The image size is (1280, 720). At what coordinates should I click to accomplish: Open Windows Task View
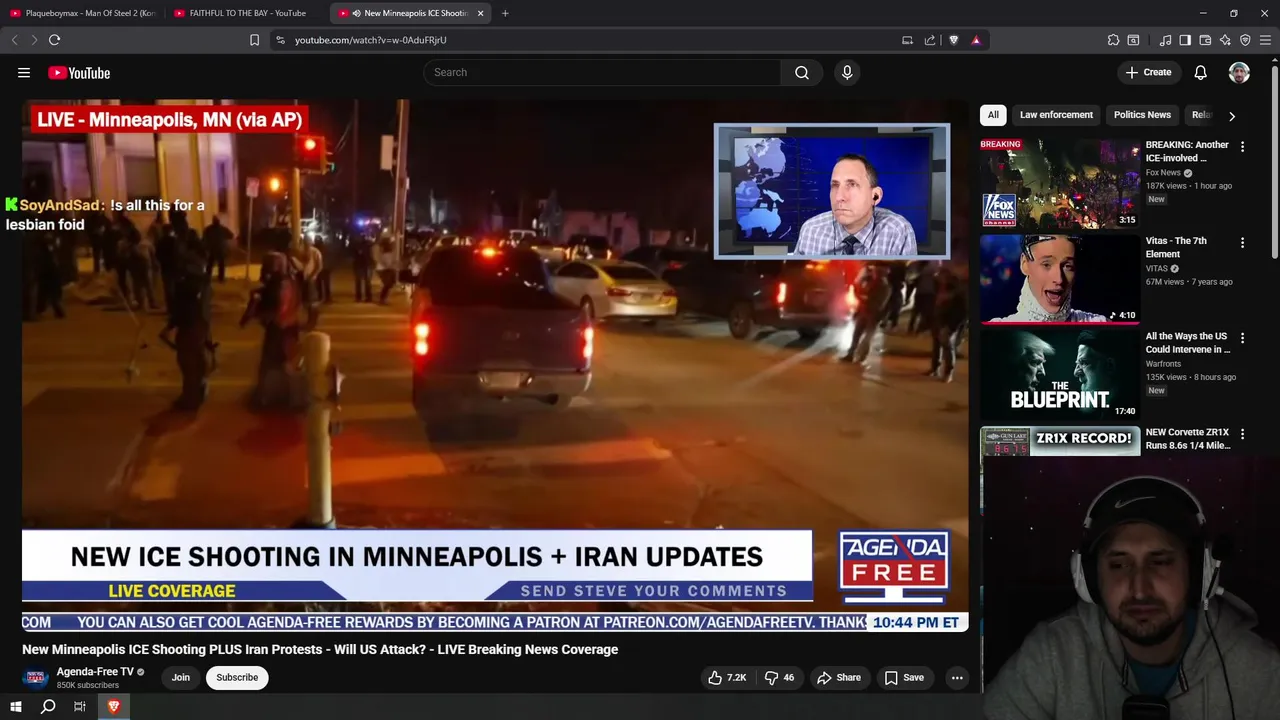point(80,706)
